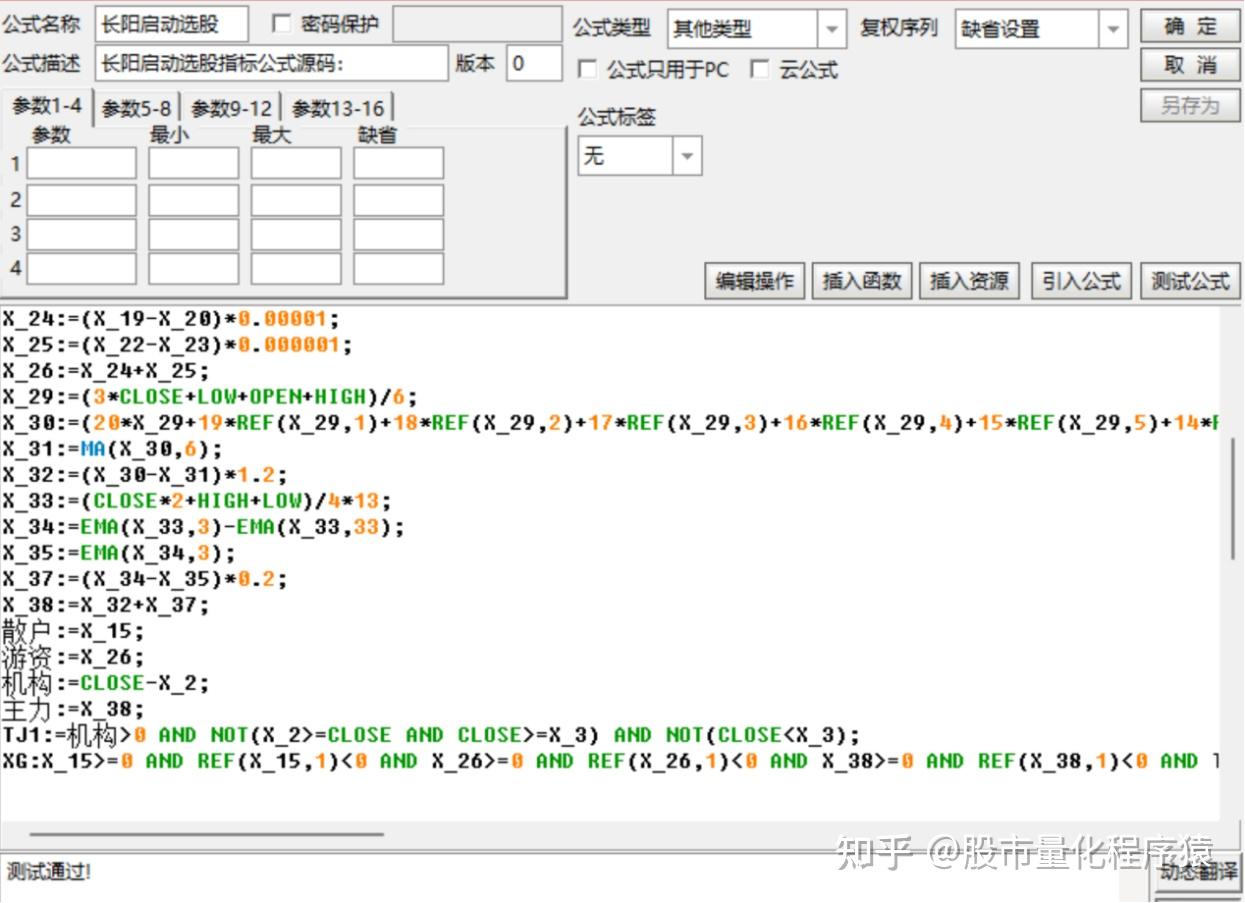Click the 取消 cancel button
Image resolution: width=1245 pixels, height=903 pixels.
[1190, 65]
